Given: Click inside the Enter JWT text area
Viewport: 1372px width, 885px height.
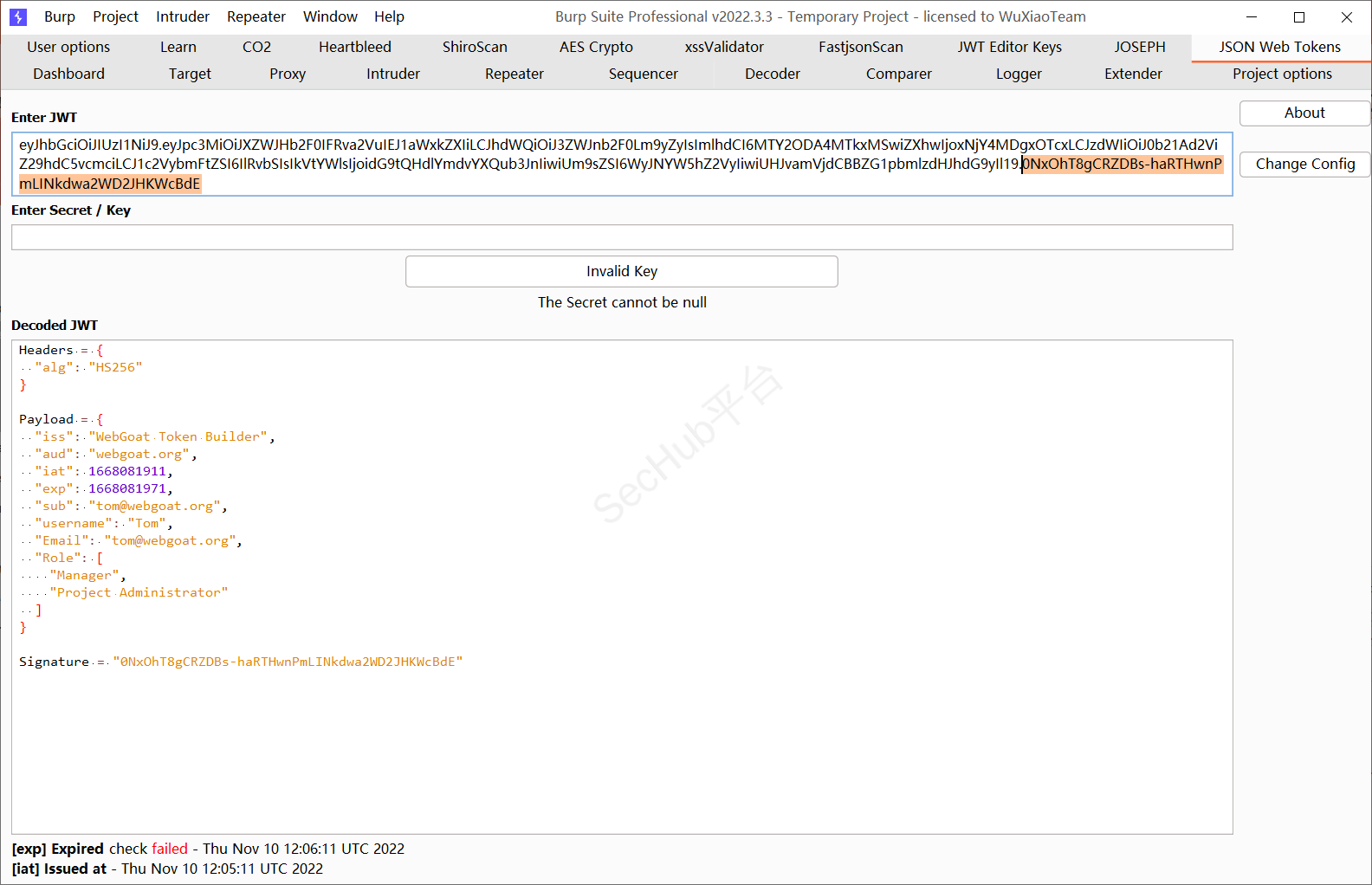Looking at the screenshot, I should coord(621,164).
